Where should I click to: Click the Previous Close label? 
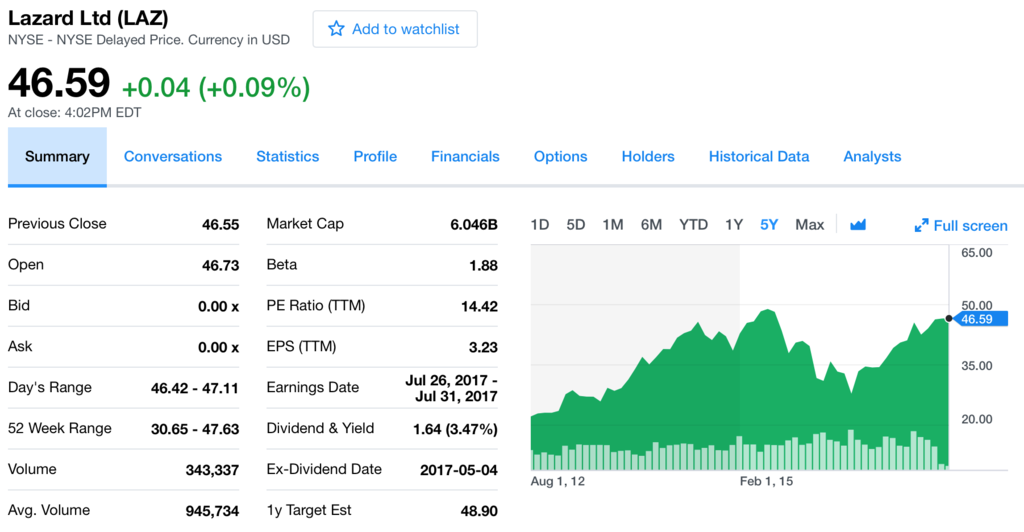tap(57, 224)
